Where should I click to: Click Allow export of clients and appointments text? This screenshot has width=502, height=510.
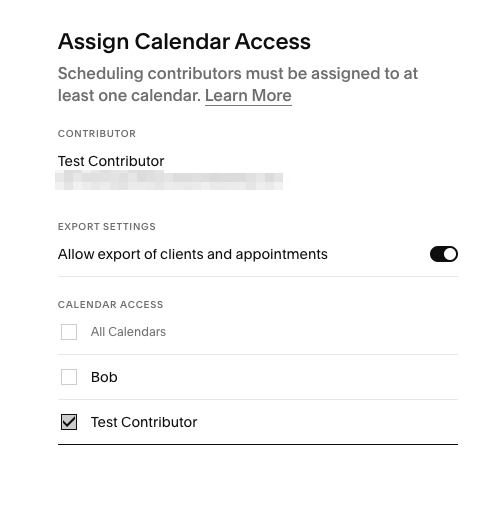click(x=193, y=254)
